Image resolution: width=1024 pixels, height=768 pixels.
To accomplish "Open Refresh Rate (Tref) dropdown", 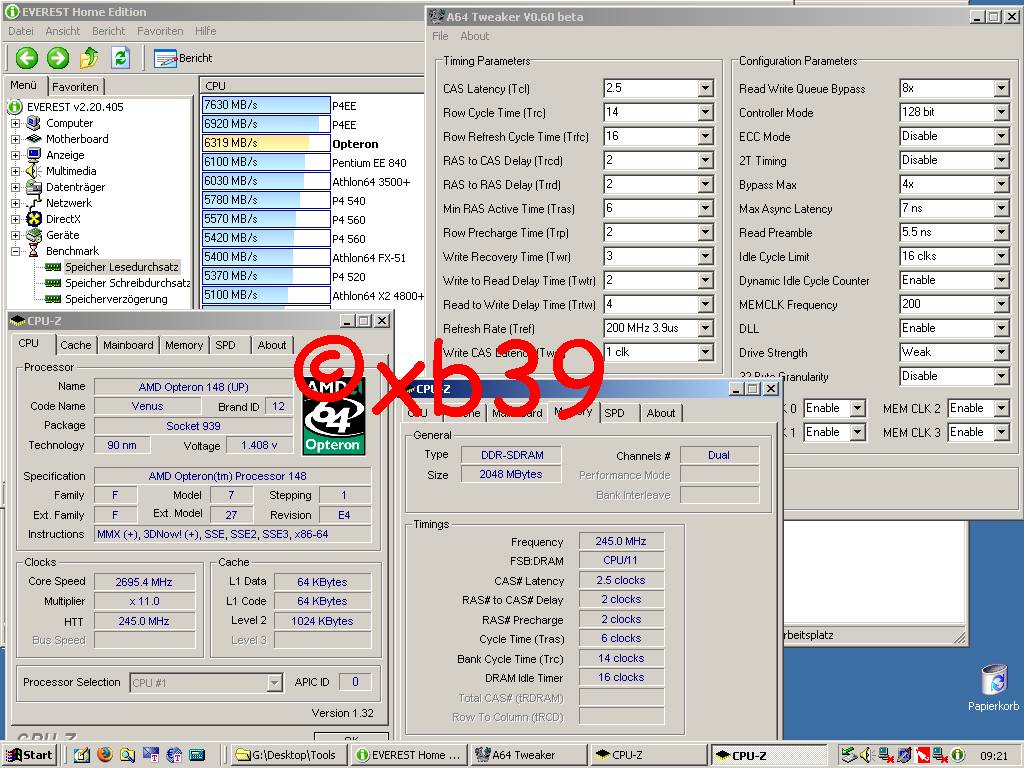I will click(x=705, y=328).
